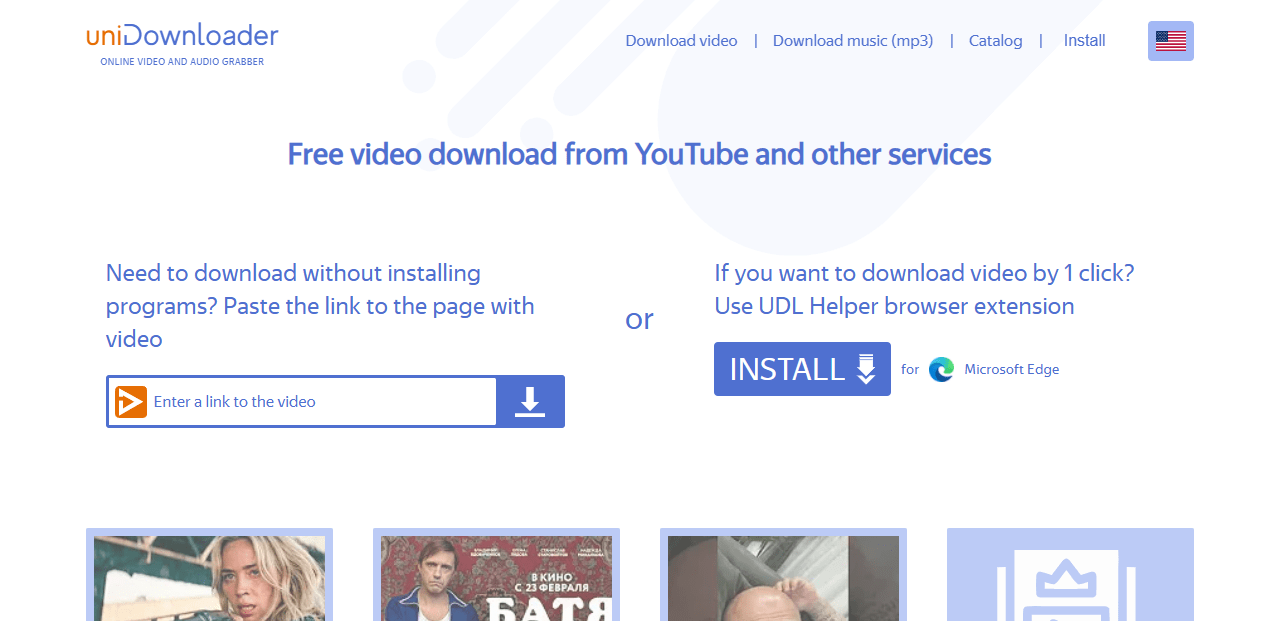This screenshot has height=621, width=1267.
Task: Click the download icon inside the INSTALL button
Action: pos(864,369)
